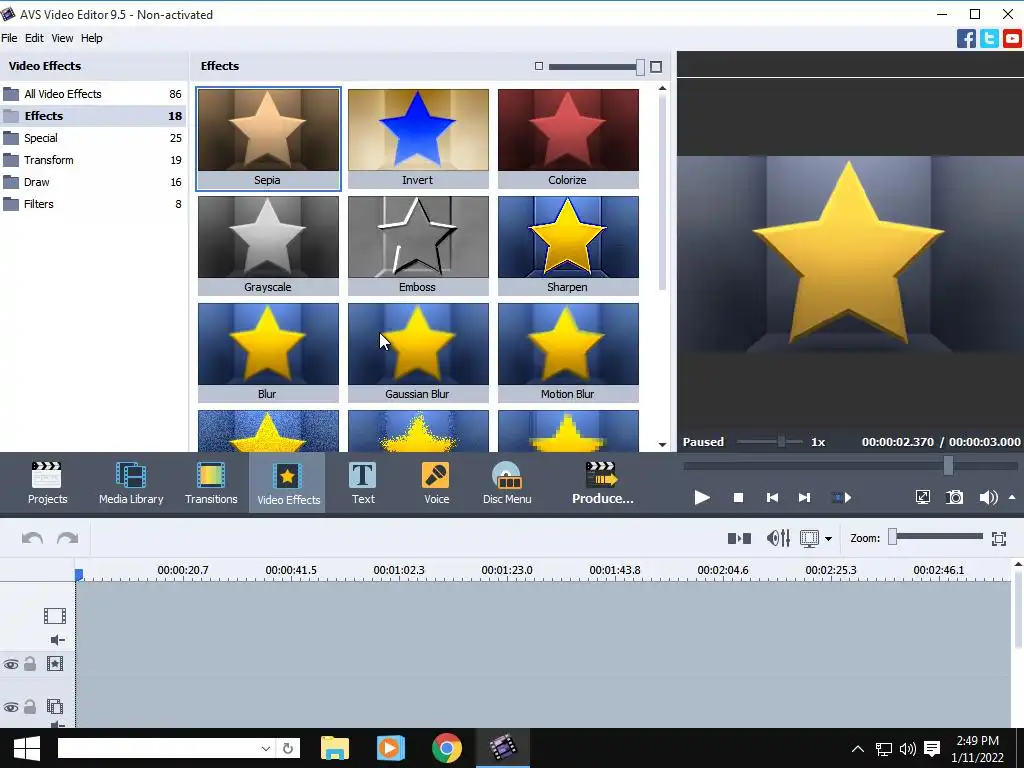Toggle overlay track visibility eye
Screen dimensions: 1024x768
pos(11,707)
